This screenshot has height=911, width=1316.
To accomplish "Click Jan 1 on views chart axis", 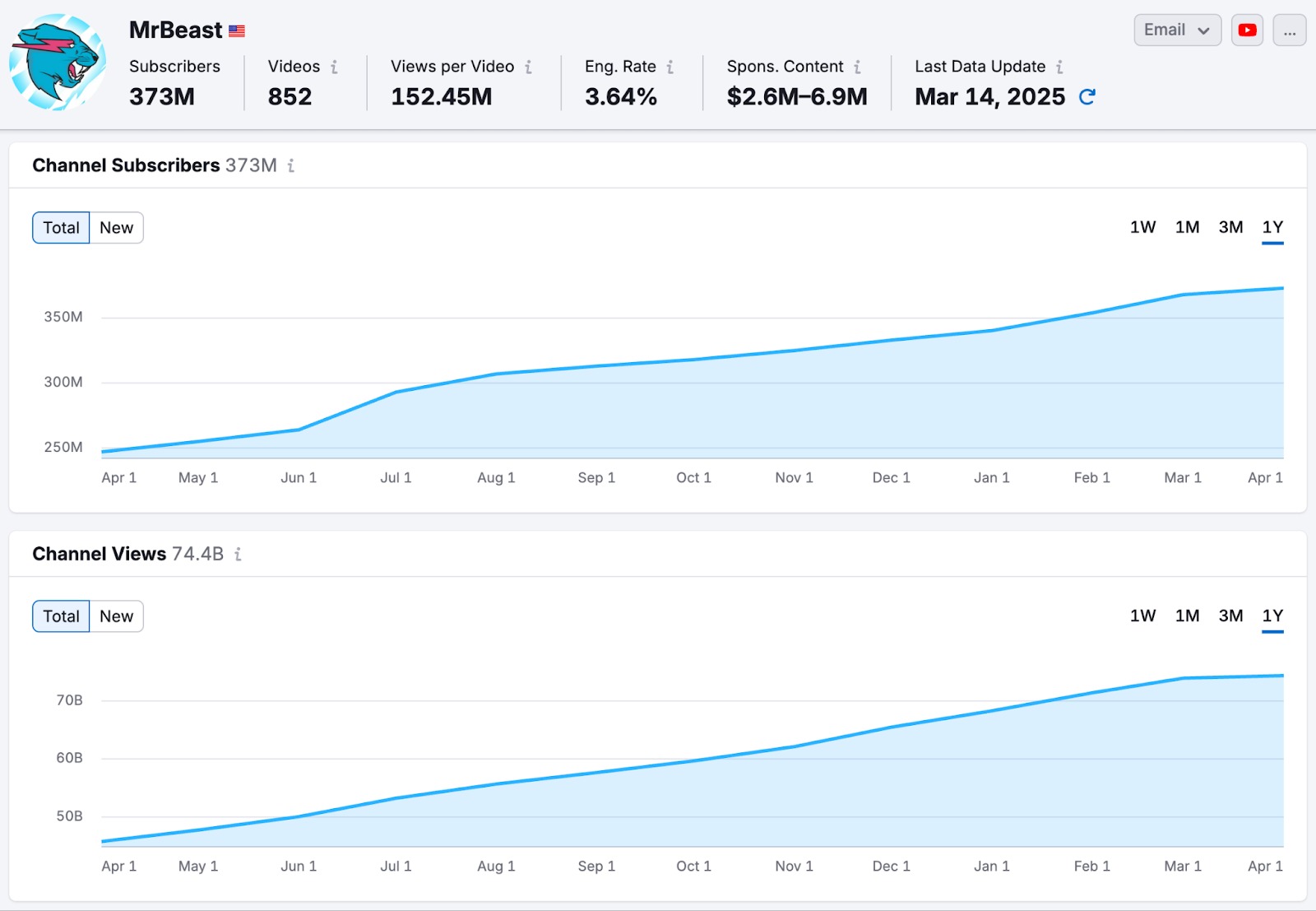I will click(991, 866).
